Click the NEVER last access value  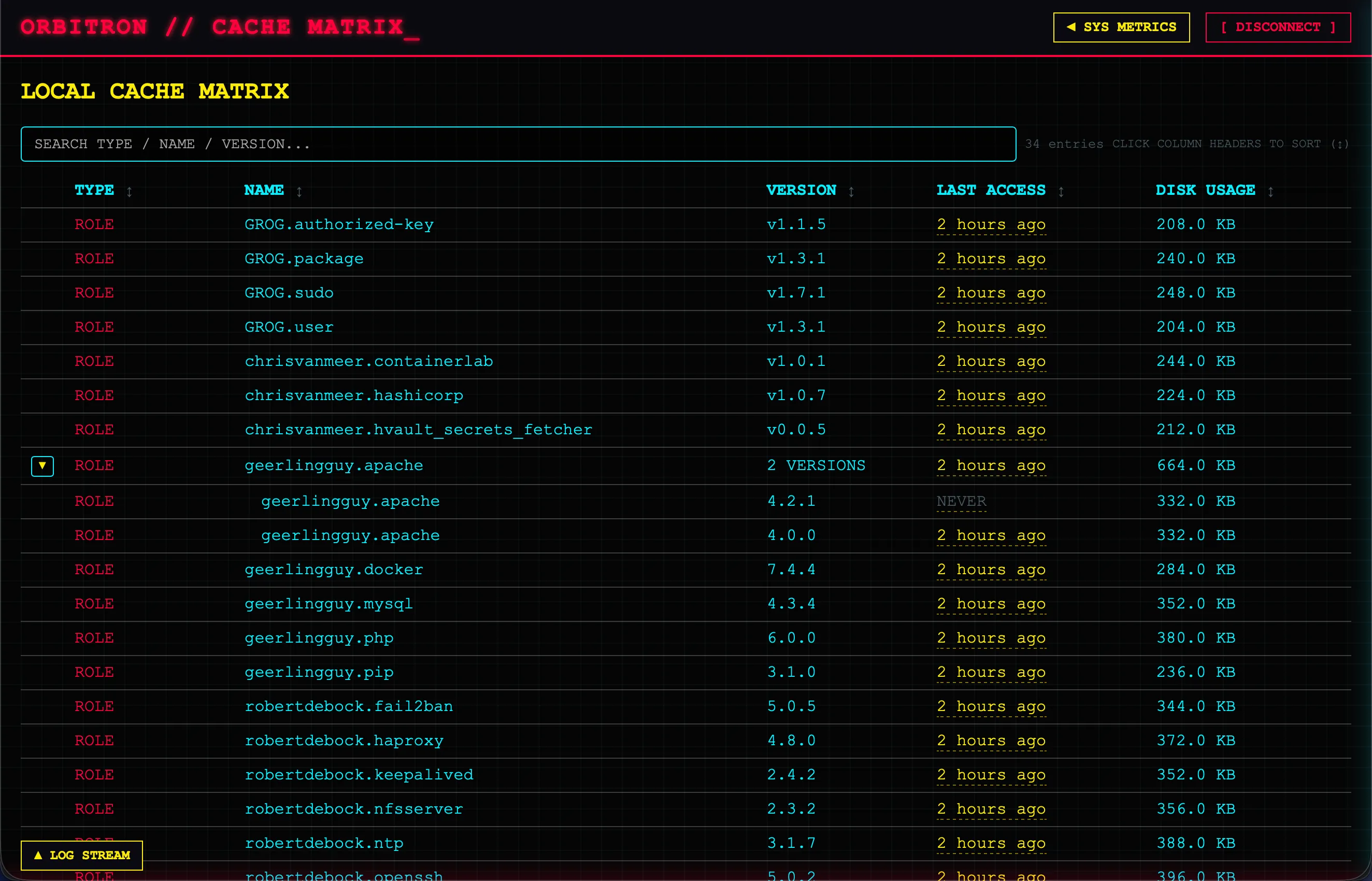pos(961,501)
